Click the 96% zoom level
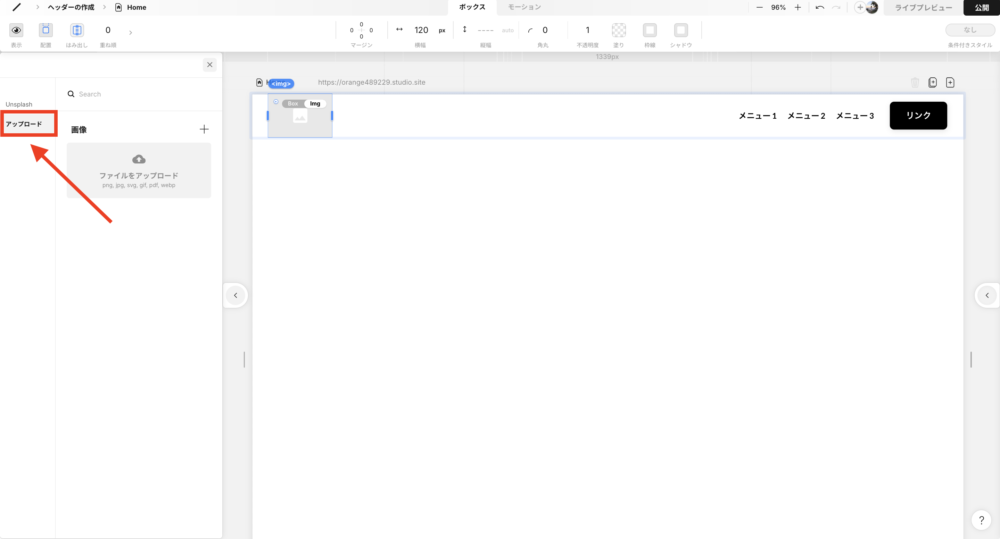The image size is (1000, 539). click(x=778, y=8)
